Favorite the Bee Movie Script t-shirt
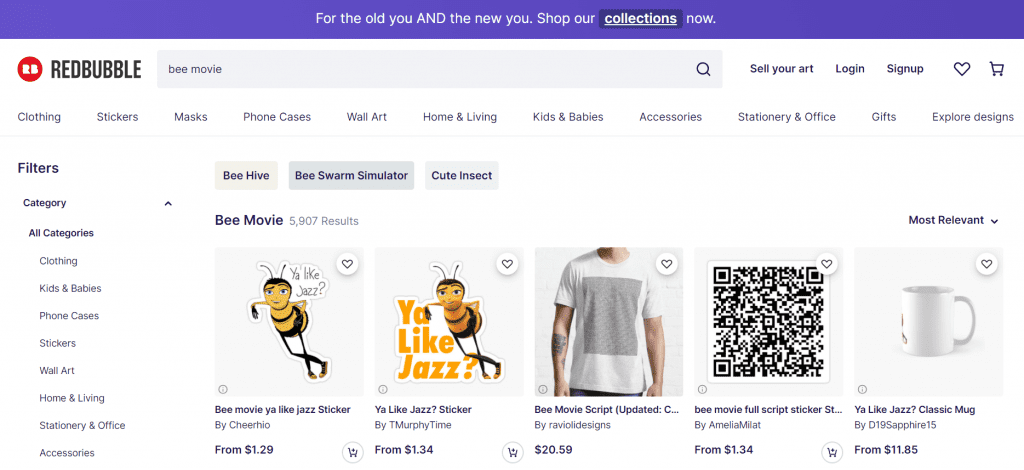The width and height of the screenshot is (1024, 470). pyautogui.click(x=667, y=264)
